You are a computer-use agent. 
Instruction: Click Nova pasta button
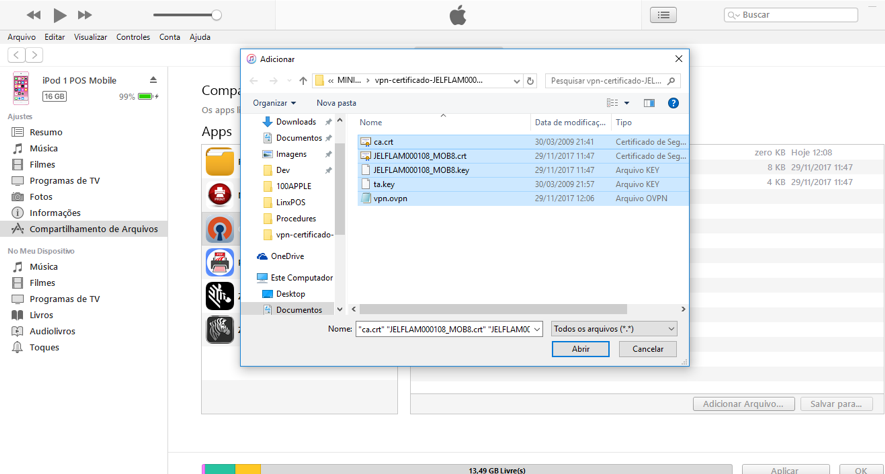pyautogui.click(x=336, y=103)
